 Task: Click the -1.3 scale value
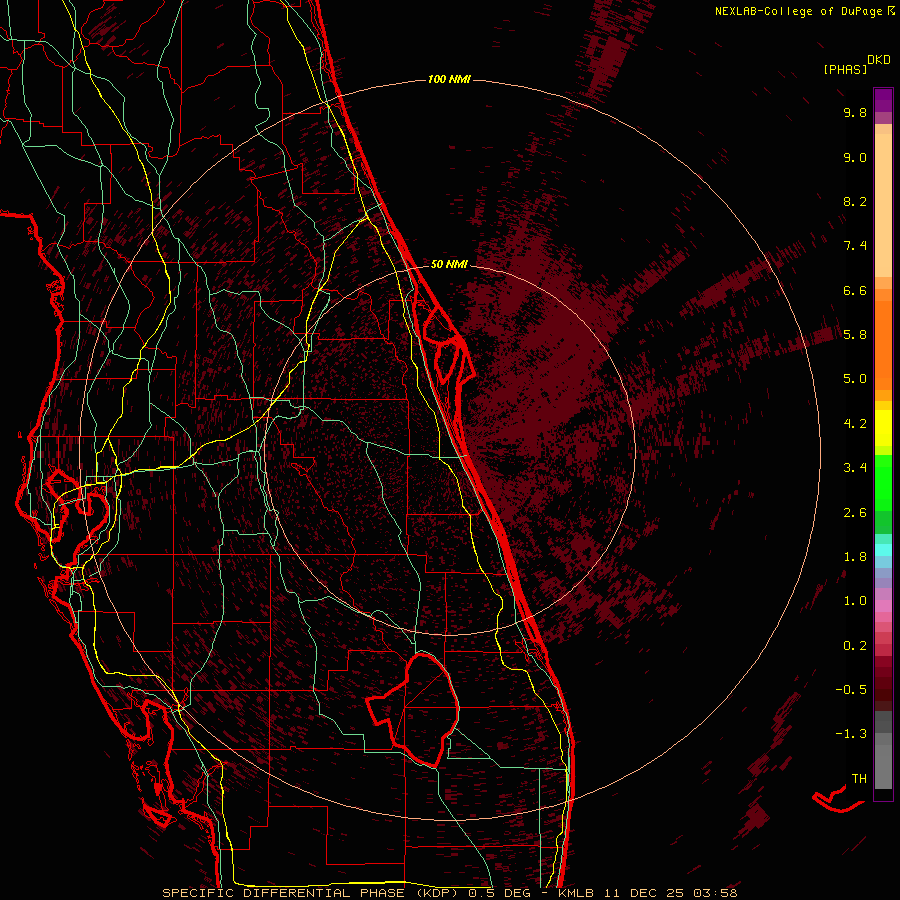(x=851, y=734)
